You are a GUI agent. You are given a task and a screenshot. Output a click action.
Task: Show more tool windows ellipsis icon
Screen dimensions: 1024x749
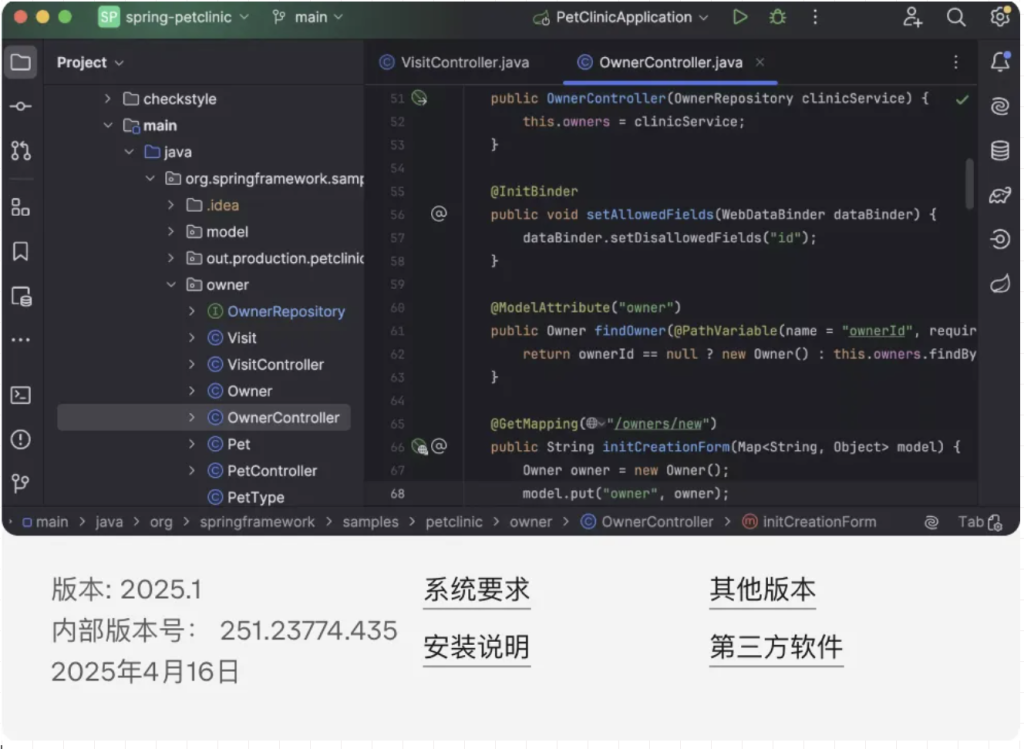[x=21, y=340]
